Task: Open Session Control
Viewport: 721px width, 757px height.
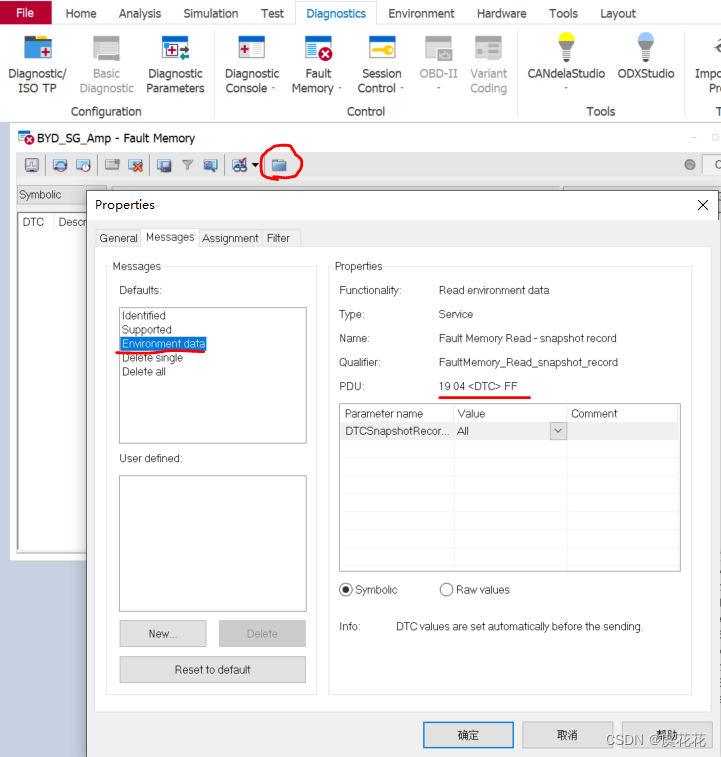Action: click(x=382, y=64)
